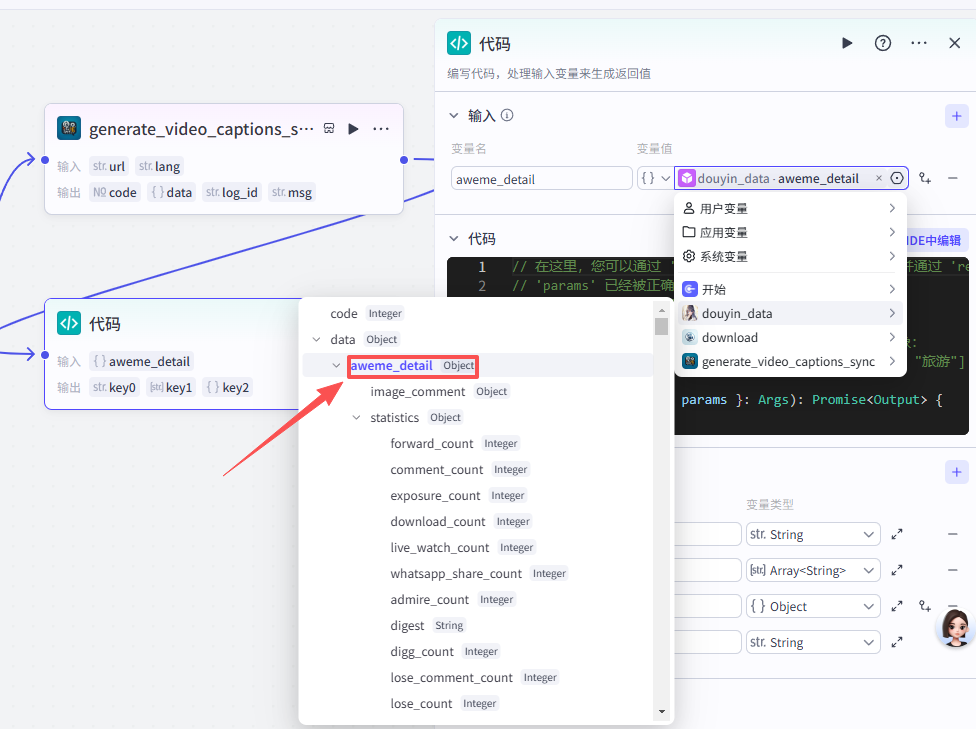The width and height of the screenshot is (976, 729).
Task: Open the Object output type dropdown
Action: pyautogui.click(x=812, y=606)
